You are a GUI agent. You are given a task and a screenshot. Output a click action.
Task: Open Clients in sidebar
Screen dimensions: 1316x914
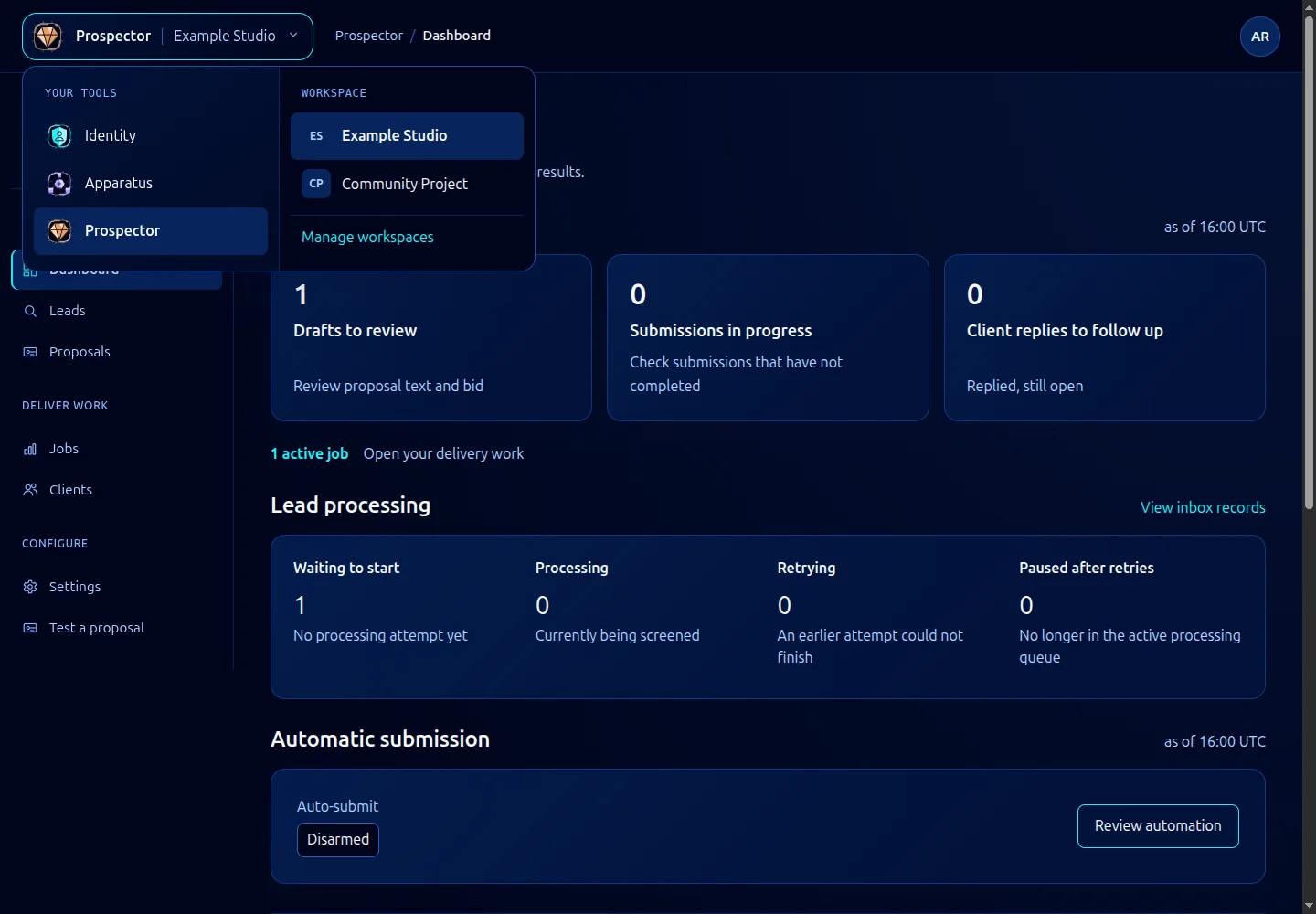[x=117, y=490]
